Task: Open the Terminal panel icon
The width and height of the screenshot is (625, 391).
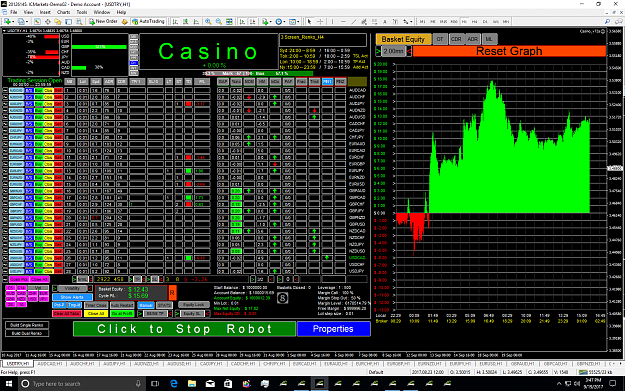Action: coord(69,21)
